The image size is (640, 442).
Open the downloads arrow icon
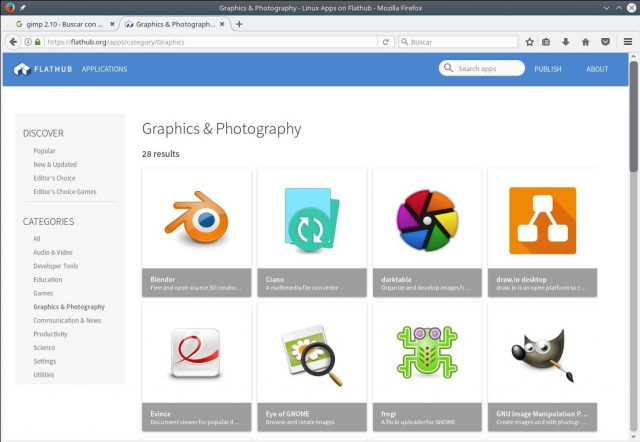coord(565,42)
